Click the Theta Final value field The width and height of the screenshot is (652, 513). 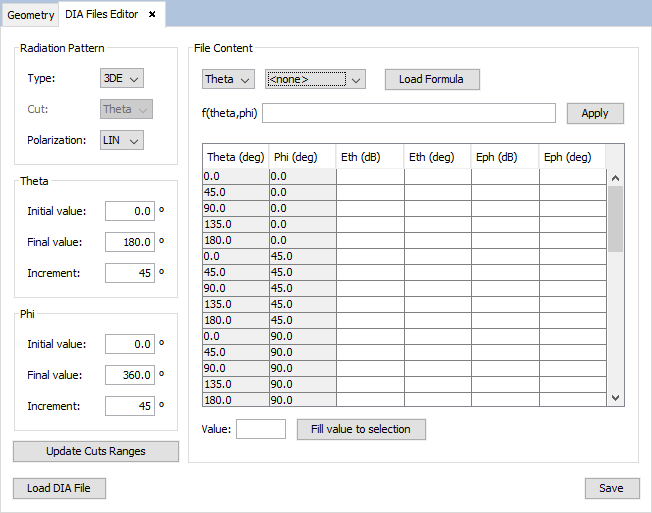130,242
